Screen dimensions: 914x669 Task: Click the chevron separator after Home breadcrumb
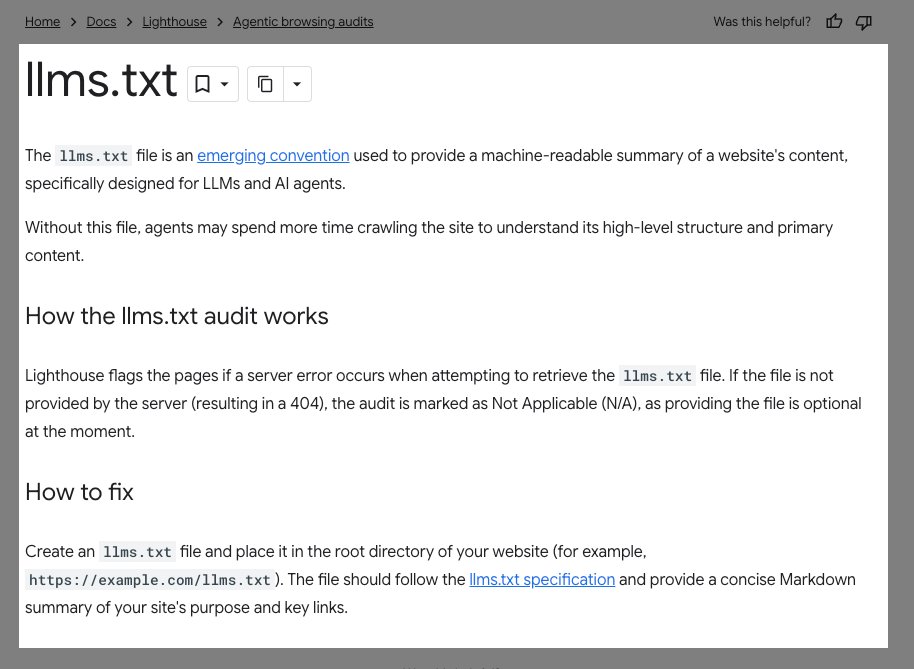tap(73, 22)
